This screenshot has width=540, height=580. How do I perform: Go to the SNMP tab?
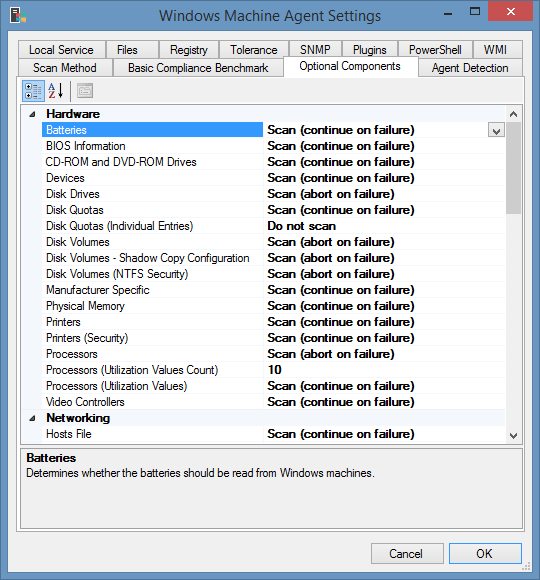(315, 50)
